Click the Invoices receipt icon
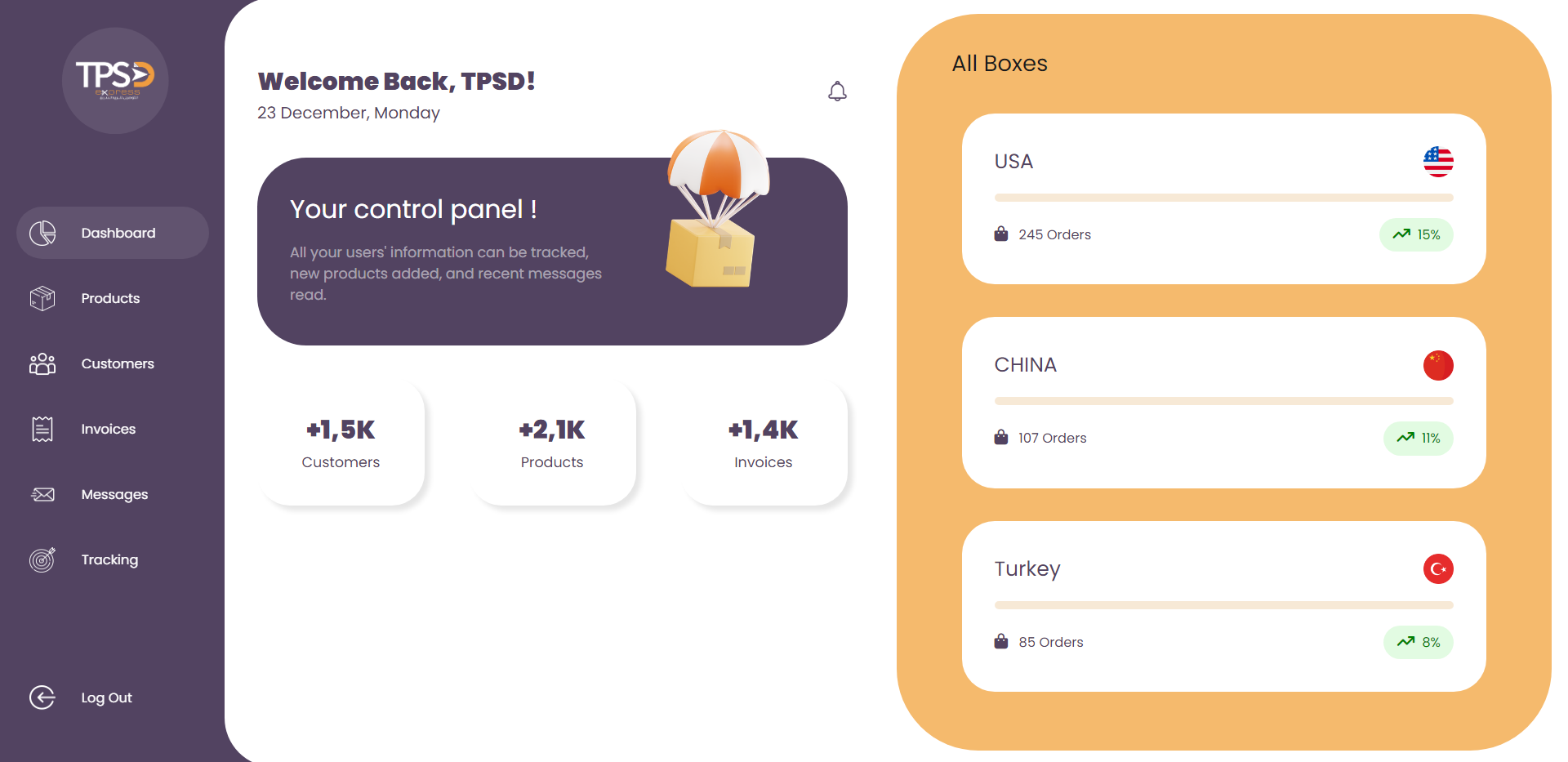 42,429
